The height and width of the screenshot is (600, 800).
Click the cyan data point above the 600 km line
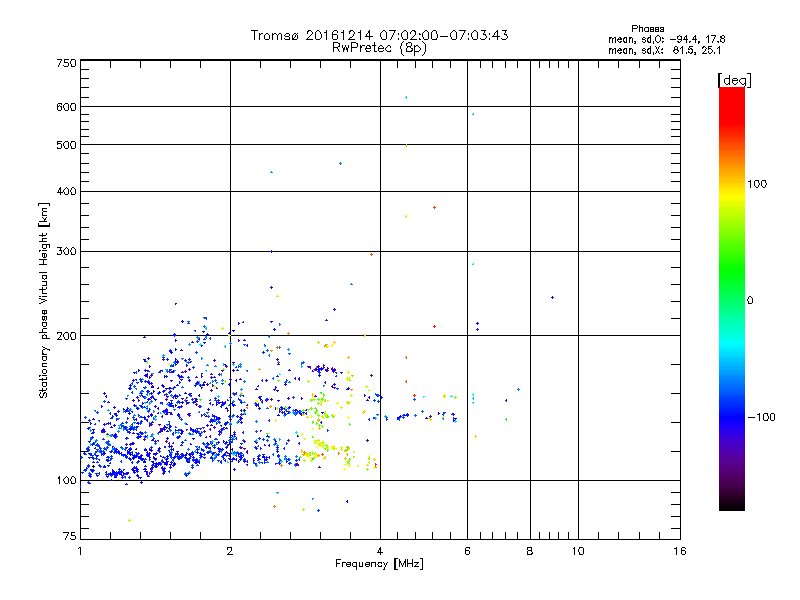(x=406, y=97)
